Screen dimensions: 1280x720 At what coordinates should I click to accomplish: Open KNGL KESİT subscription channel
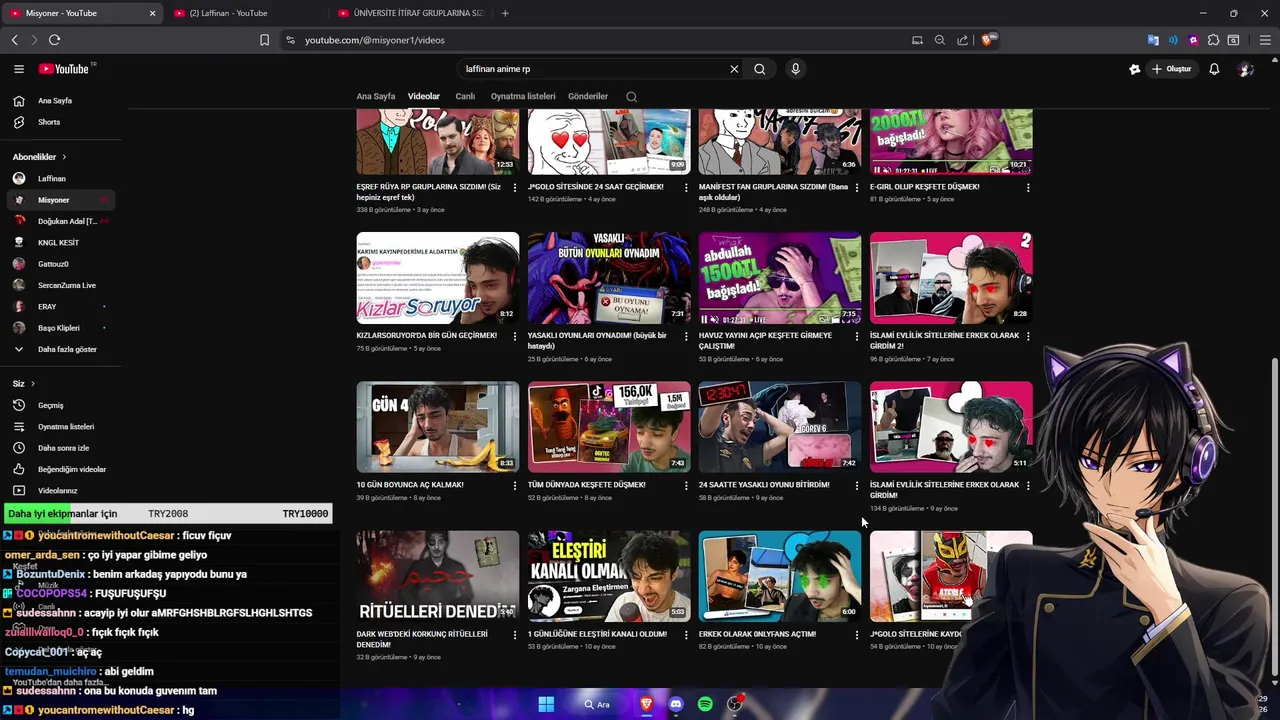(x=62, y=243)
